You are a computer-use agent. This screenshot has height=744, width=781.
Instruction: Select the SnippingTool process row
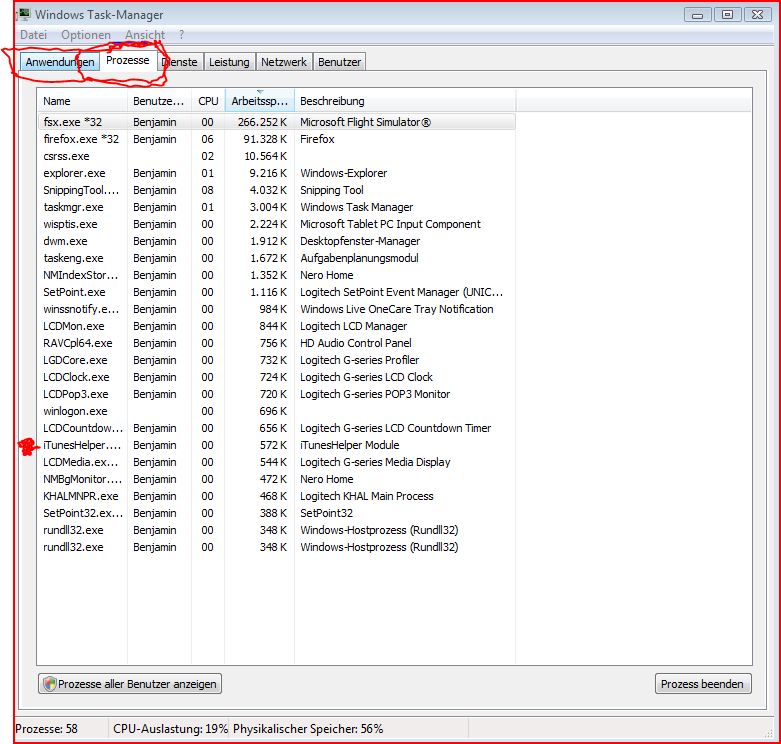pos(276,190)
